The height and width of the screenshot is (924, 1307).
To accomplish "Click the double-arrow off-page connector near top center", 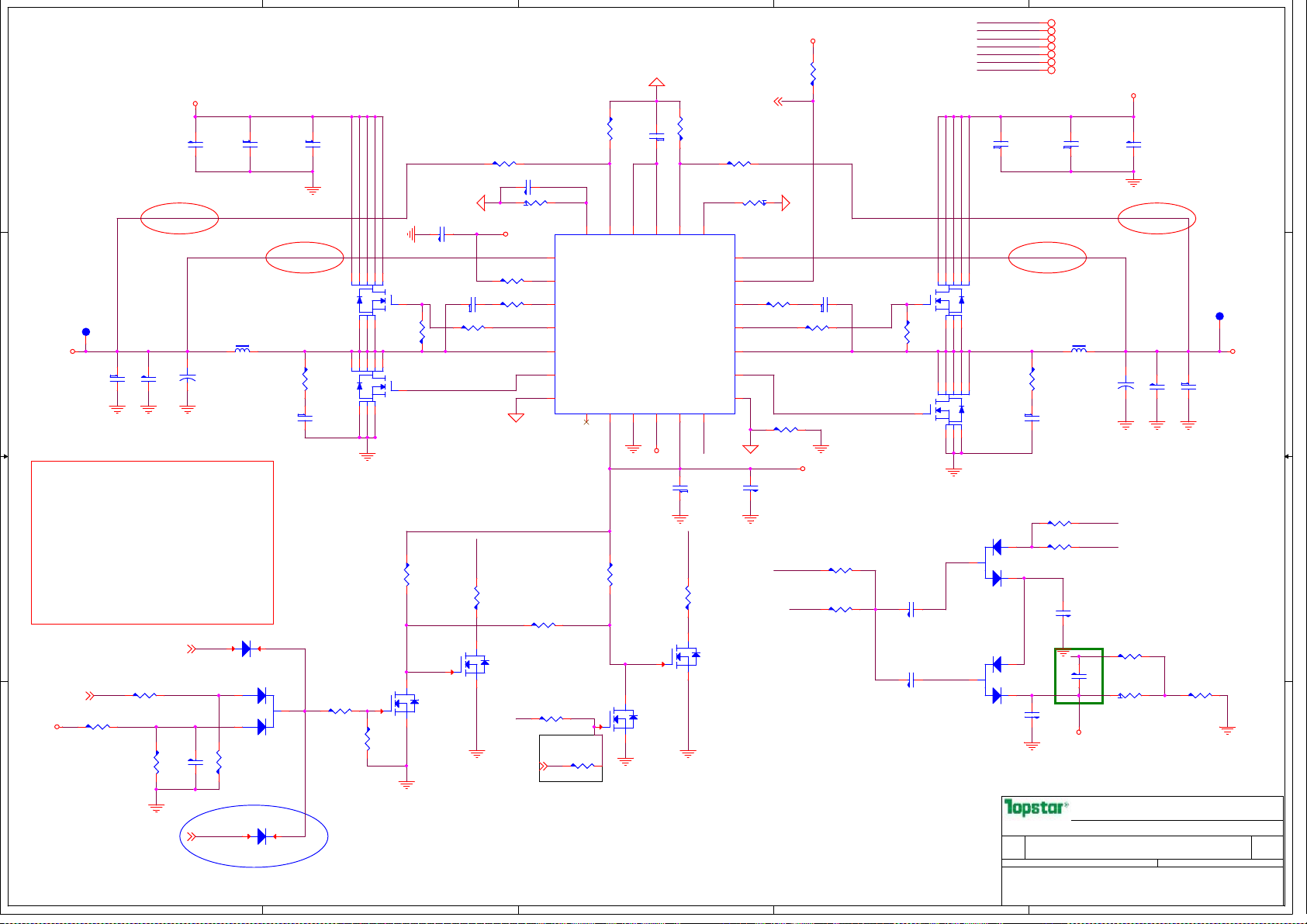I will [779, 101].
